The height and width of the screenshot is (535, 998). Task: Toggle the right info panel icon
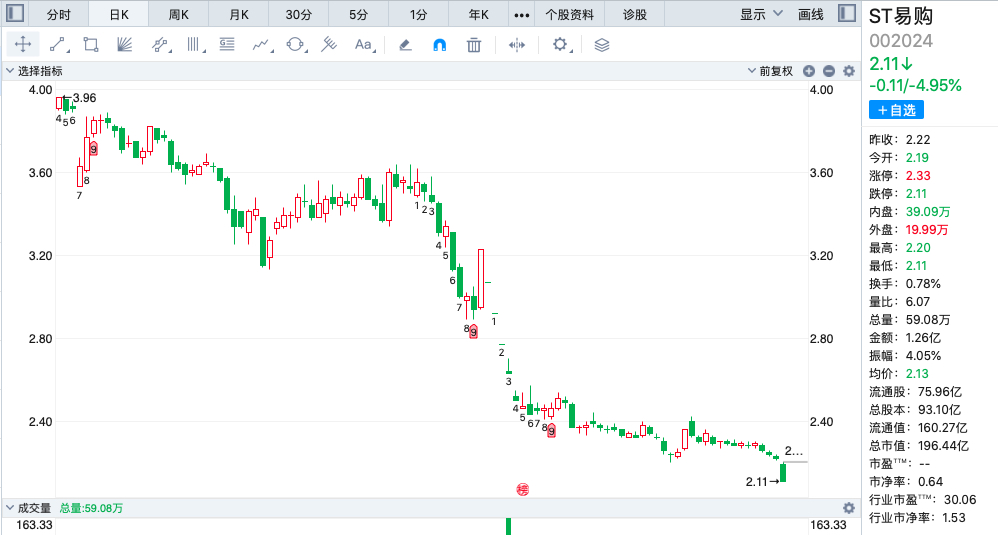coord(847,13)
